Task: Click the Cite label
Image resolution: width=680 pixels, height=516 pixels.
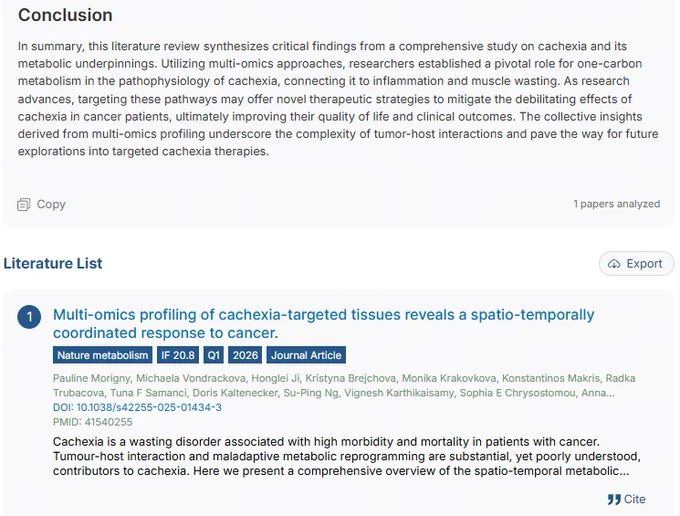Action: click(635, 499)
